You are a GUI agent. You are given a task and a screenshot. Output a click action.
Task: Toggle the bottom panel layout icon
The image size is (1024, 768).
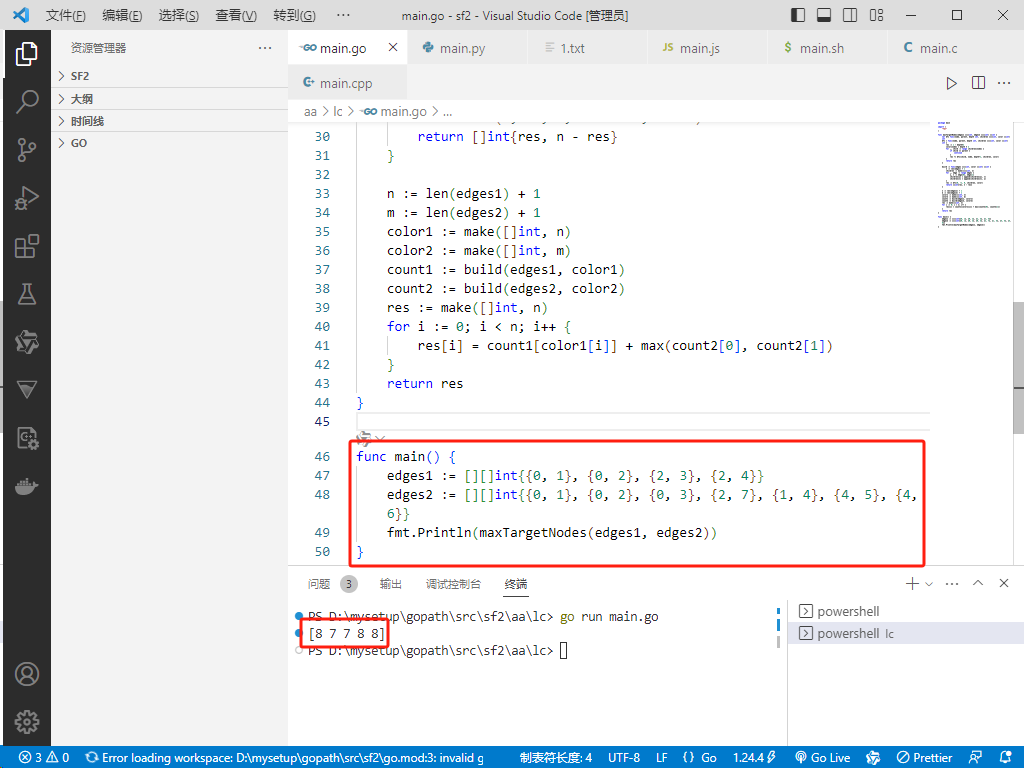[x=824, y=15]
